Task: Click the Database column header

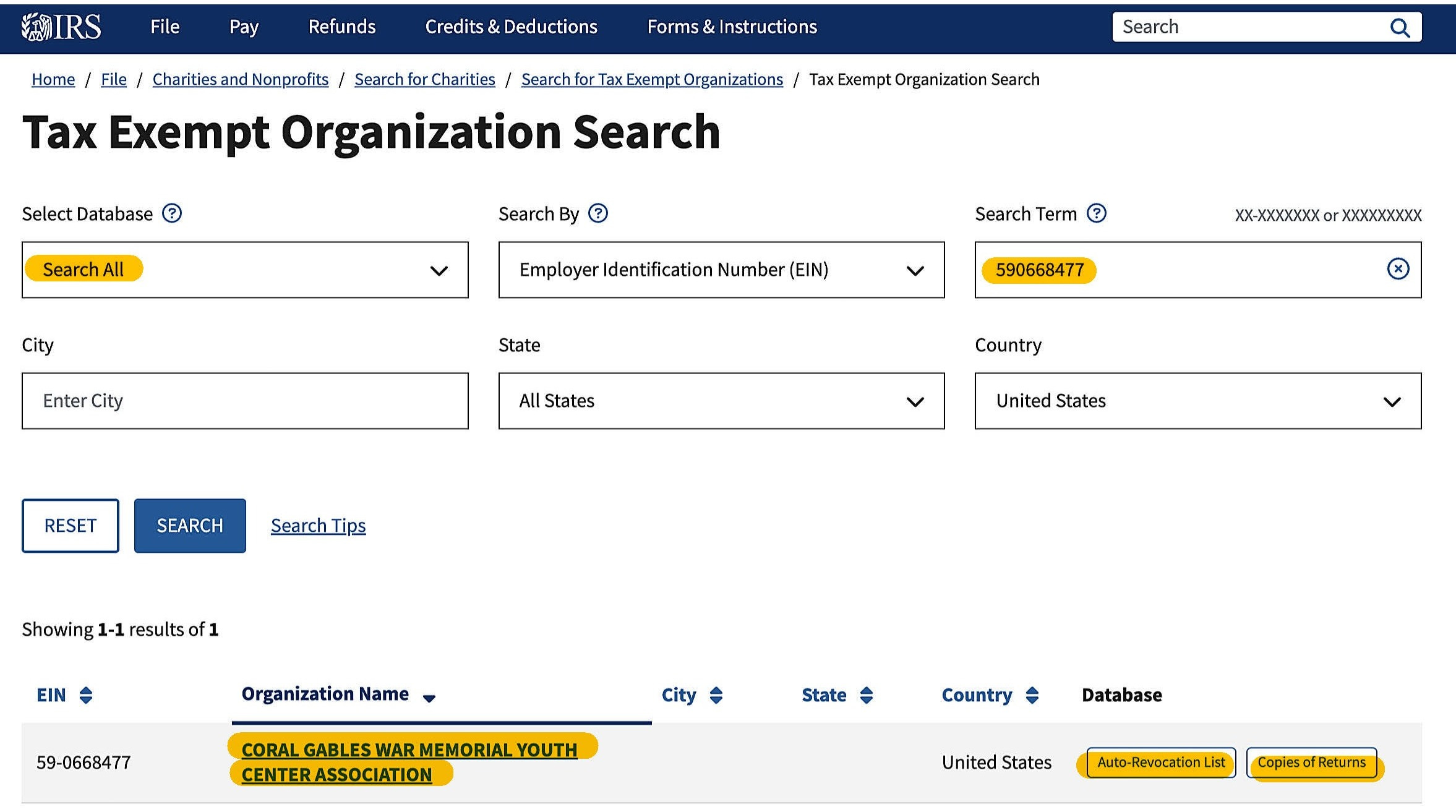Action: pos(1121,695)
